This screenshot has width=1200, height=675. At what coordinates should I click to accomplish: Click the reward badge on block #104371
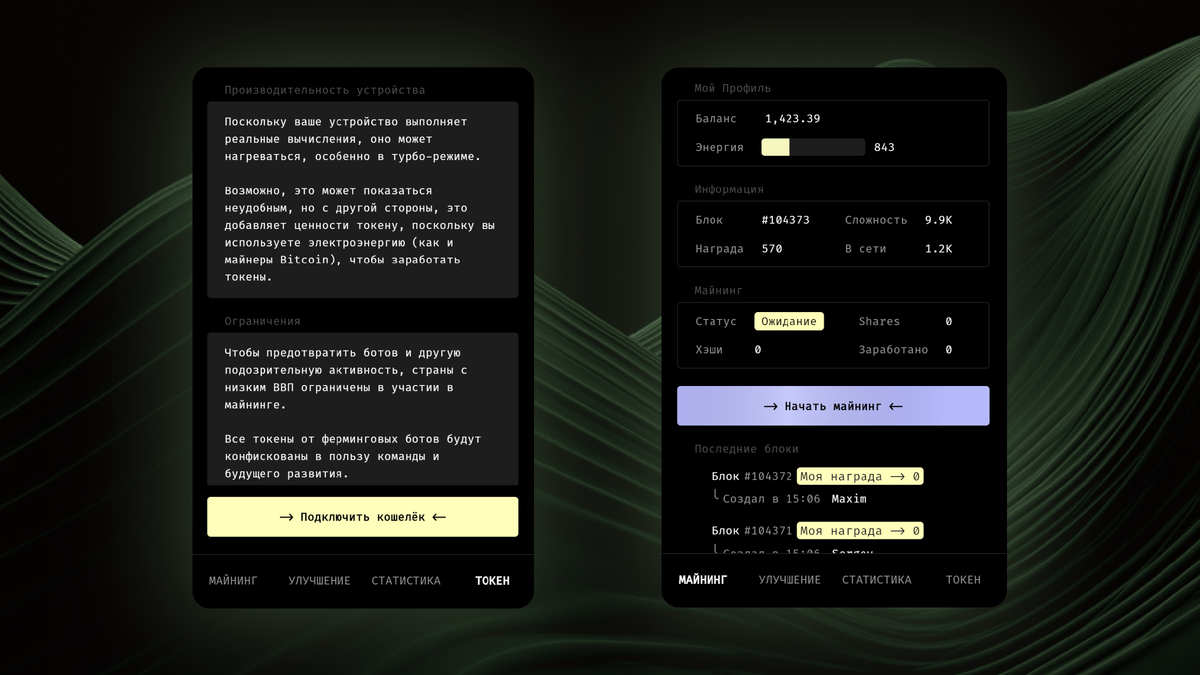click(x=859, y=530)
